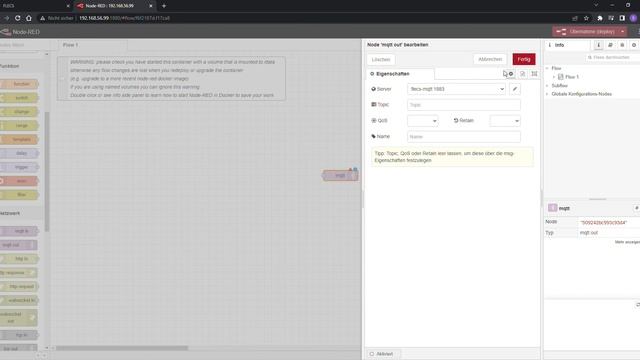Open a new browser tab
The width and height of the screenshot is (640, 360).
tap(164, 6)
